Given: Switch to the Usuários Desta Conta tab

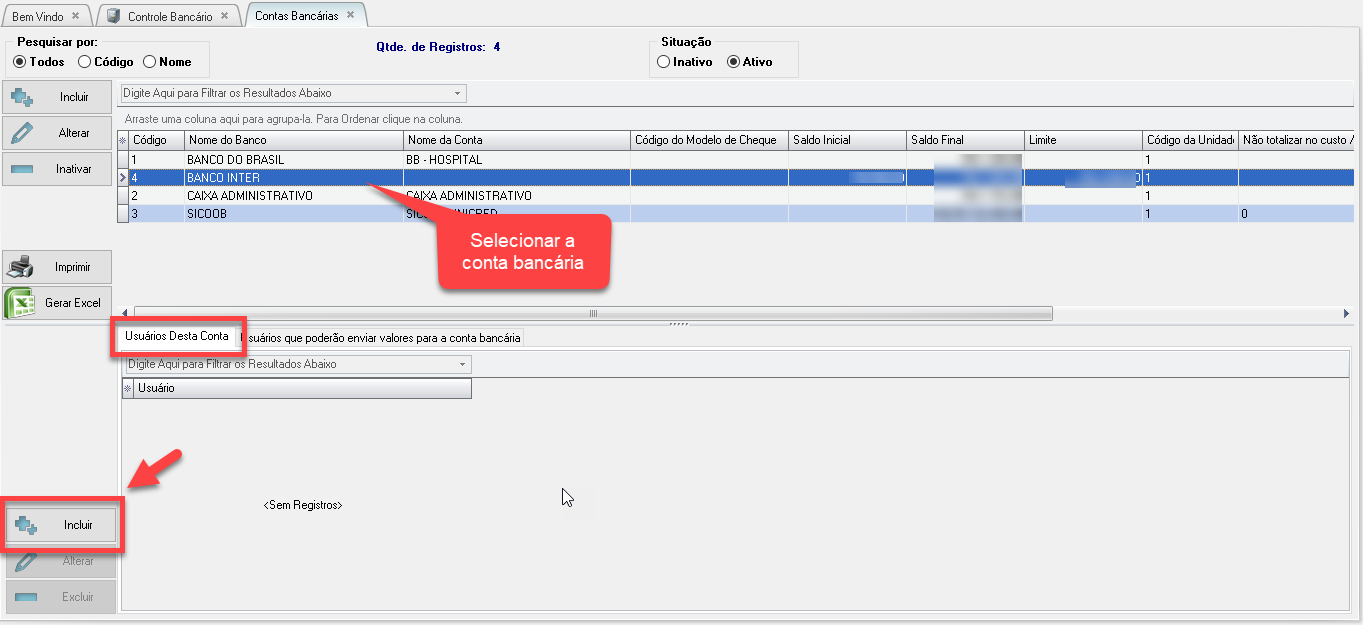Looking at the screenshot, I should pyautogui.click(x=177, y=336).
